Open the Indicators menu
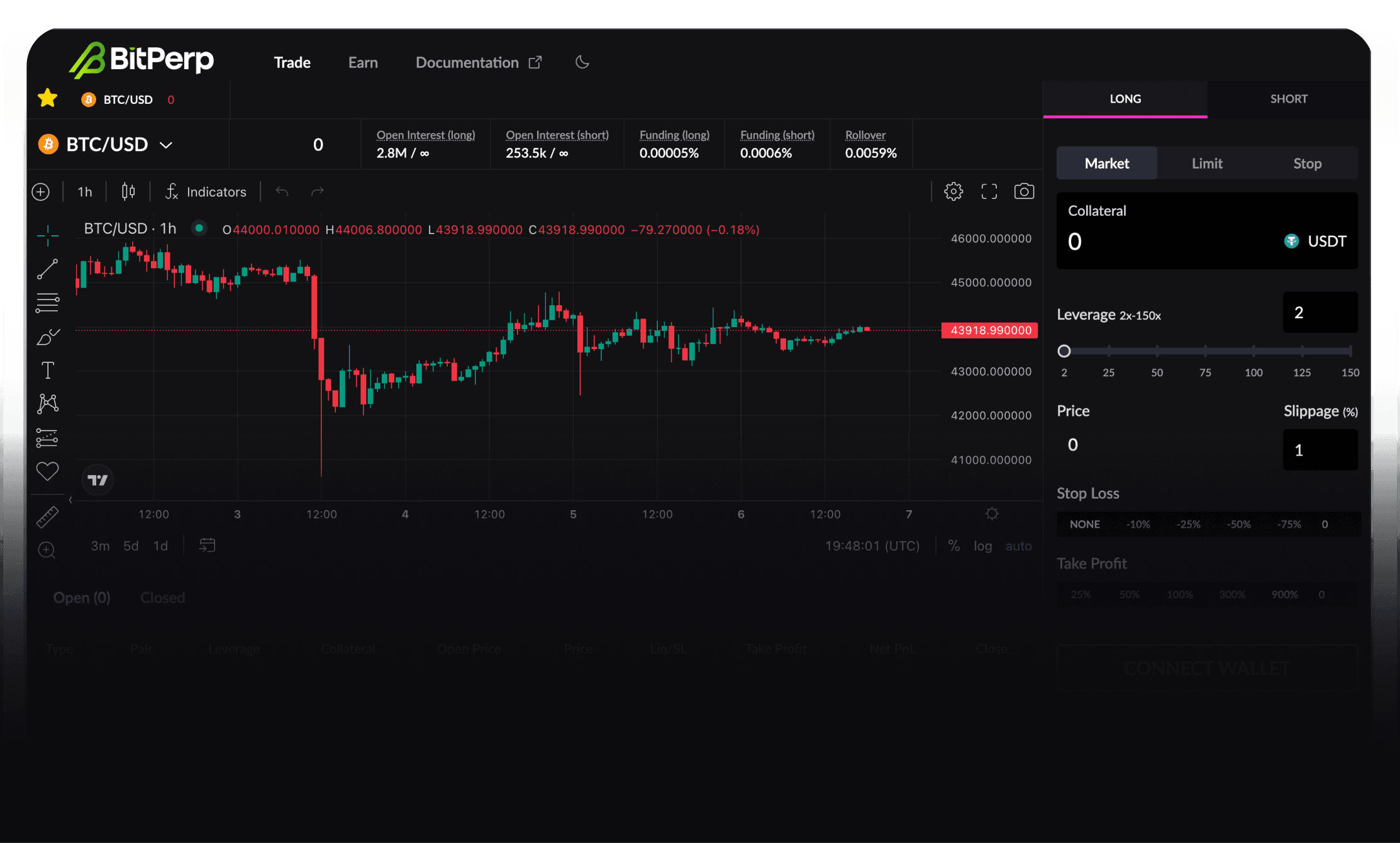 pos(206,192)
